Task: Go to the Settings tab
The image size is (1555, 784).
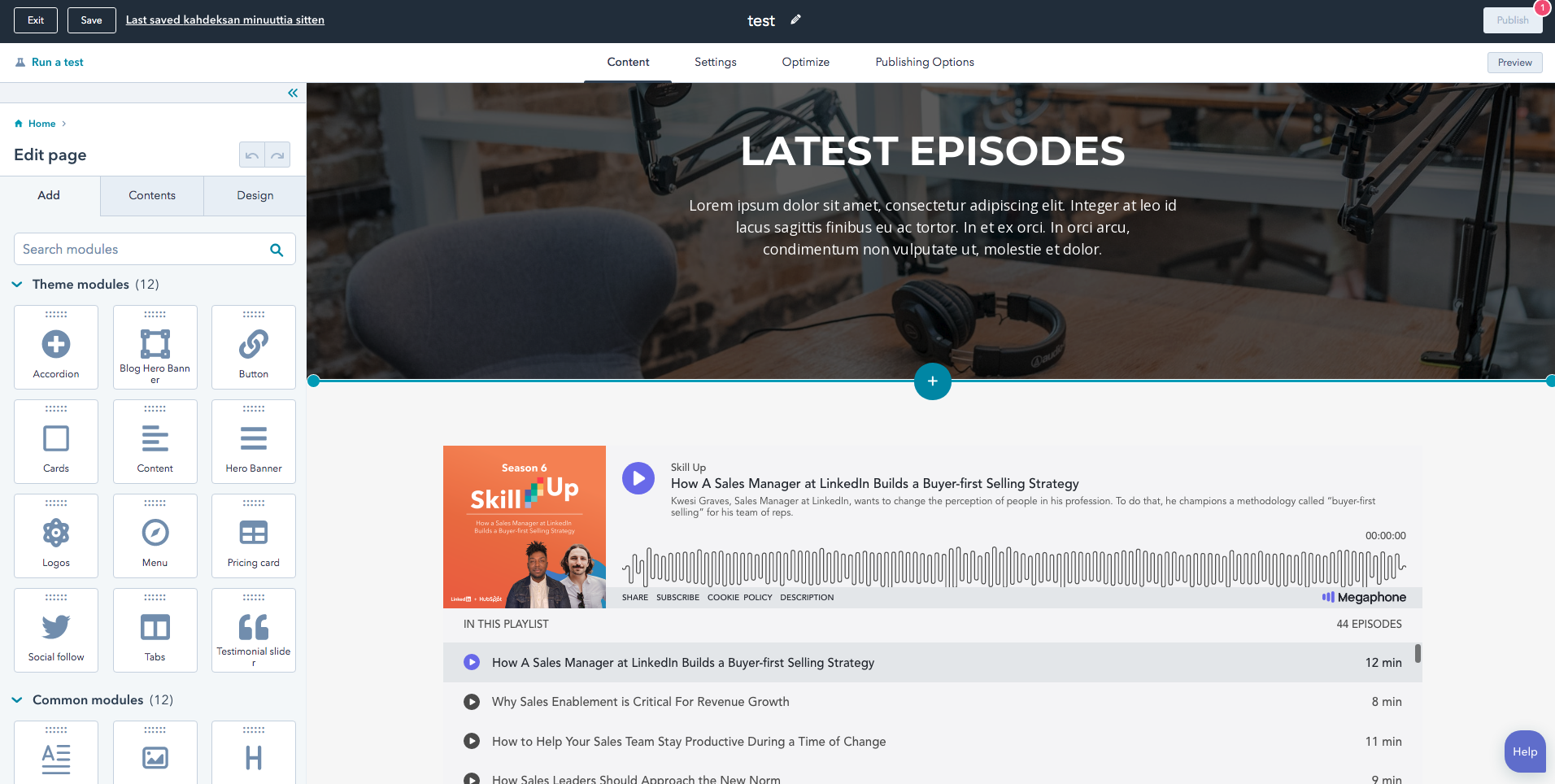Action: click(716, 63)
